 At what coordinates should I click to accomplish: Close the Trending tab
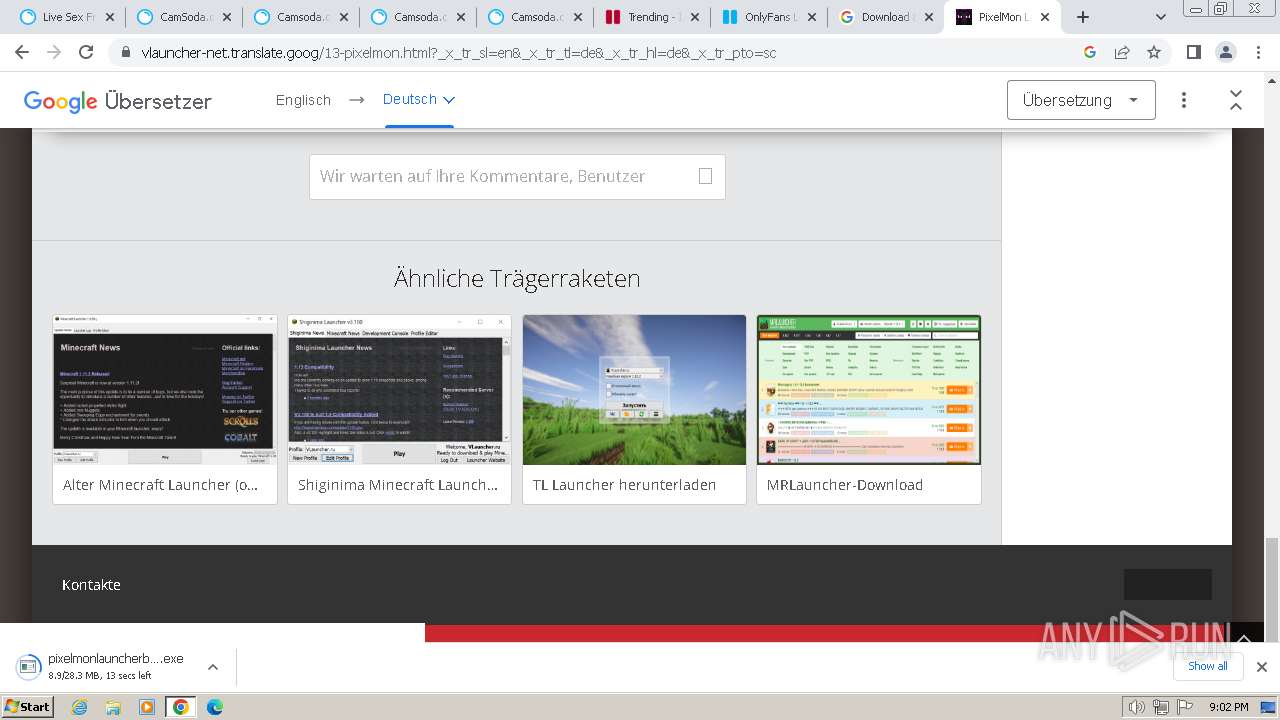click(x=695, y=17)
